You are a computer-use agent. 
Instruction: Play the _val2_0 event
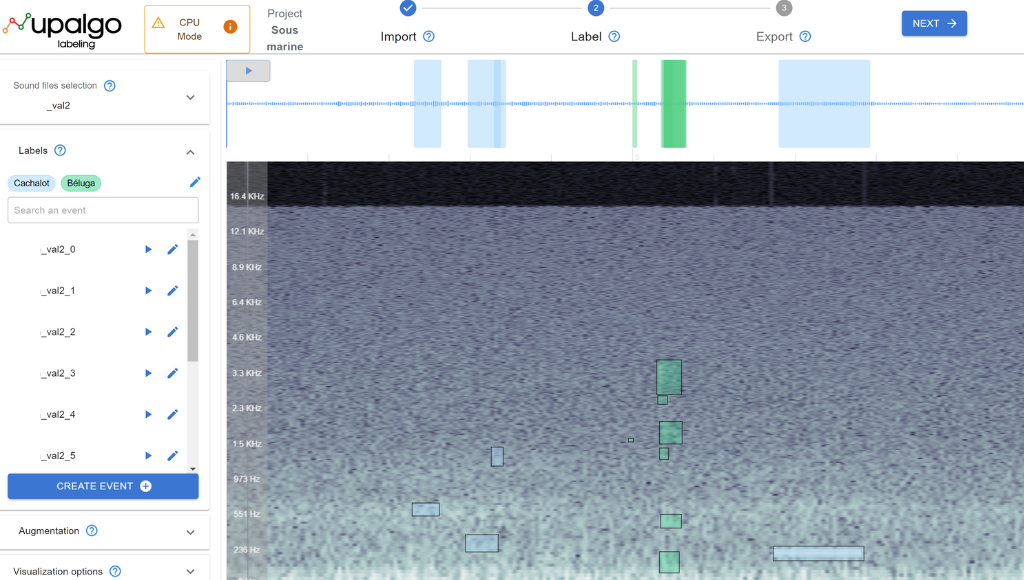click(x=148, y=249)
